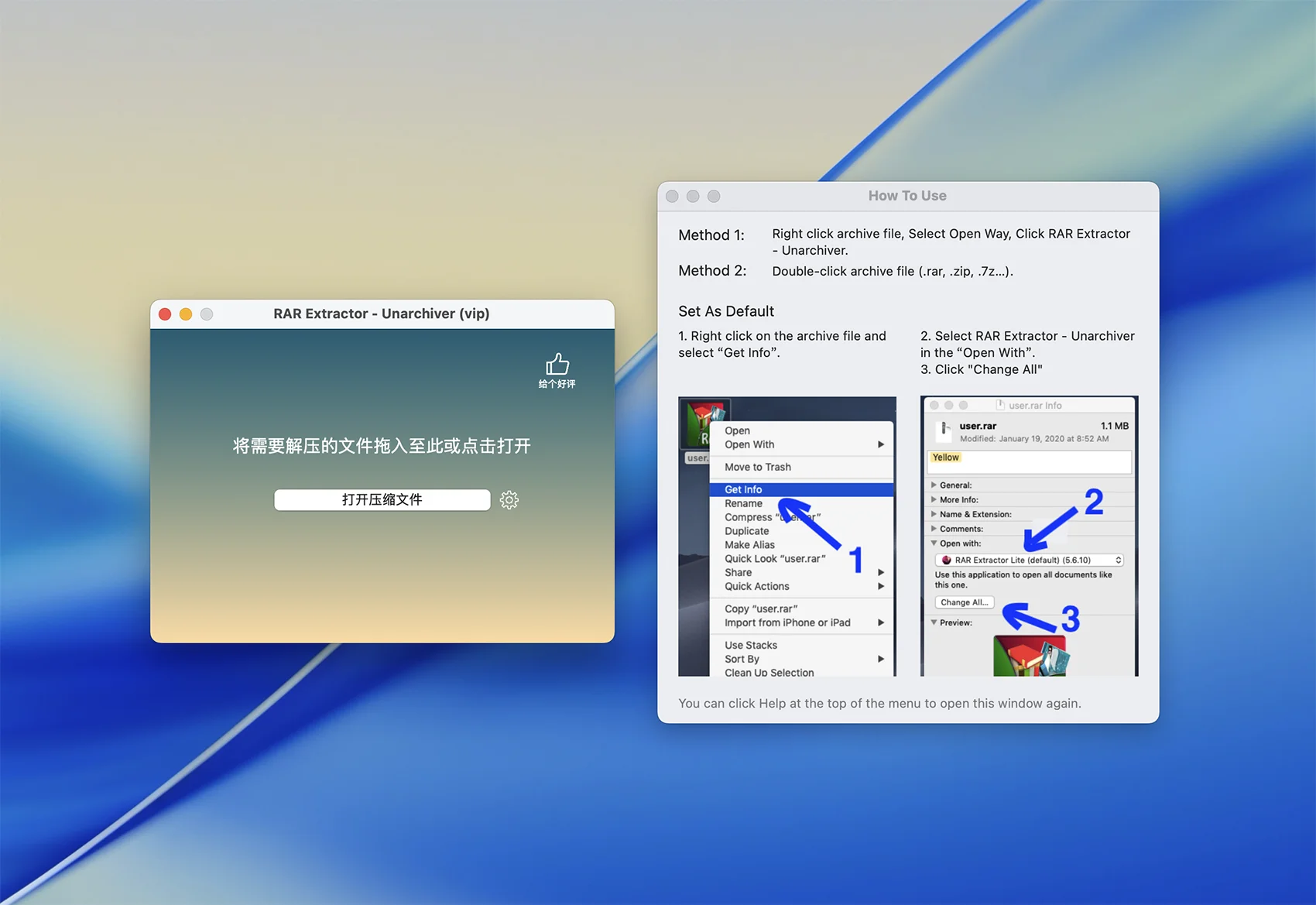Select Get Info in context menu
1316x905 pixels.
(x=743, y=489)
